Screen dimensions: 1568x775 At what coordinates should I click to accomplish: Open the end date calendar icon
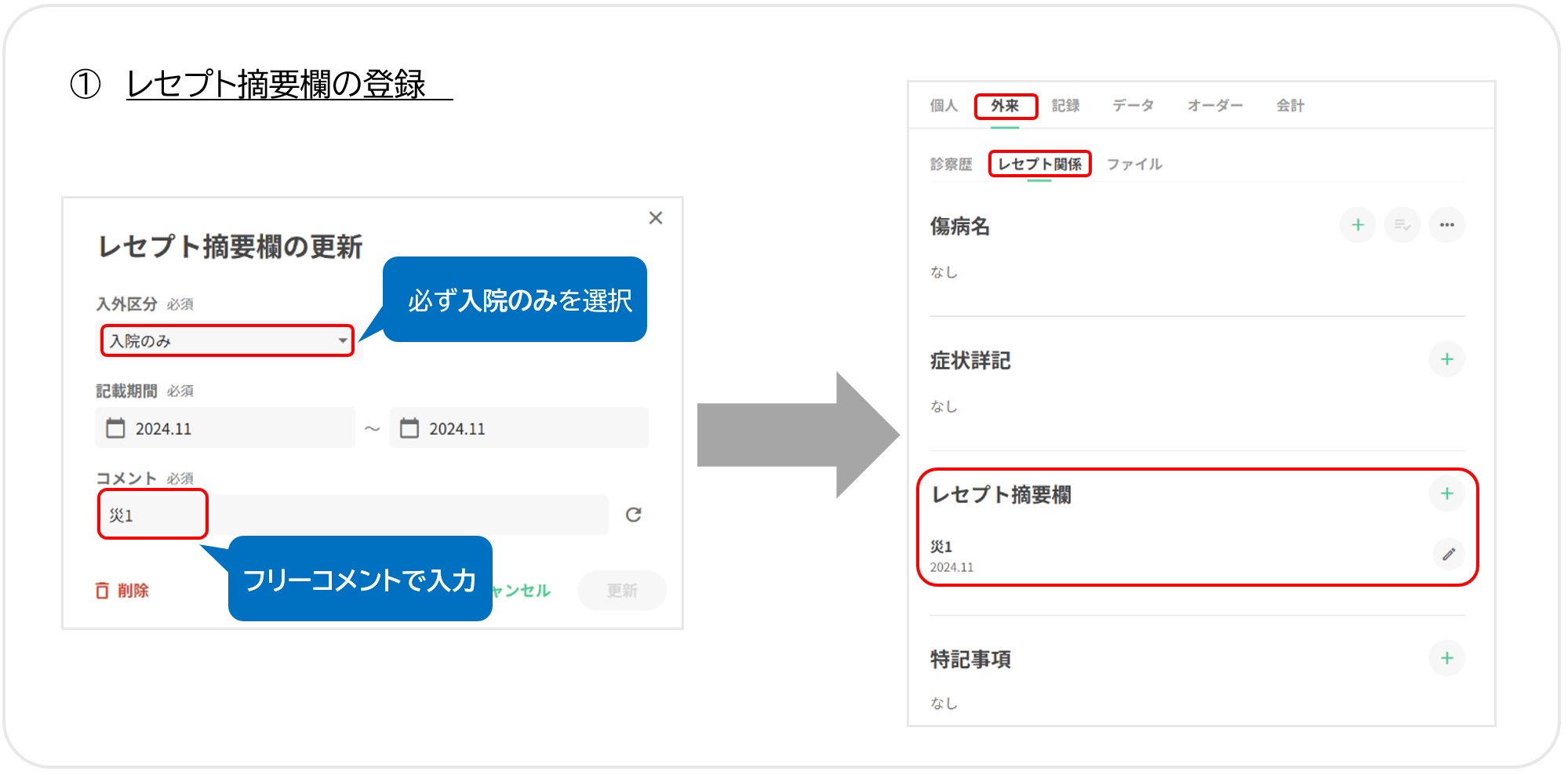(409, 428)
